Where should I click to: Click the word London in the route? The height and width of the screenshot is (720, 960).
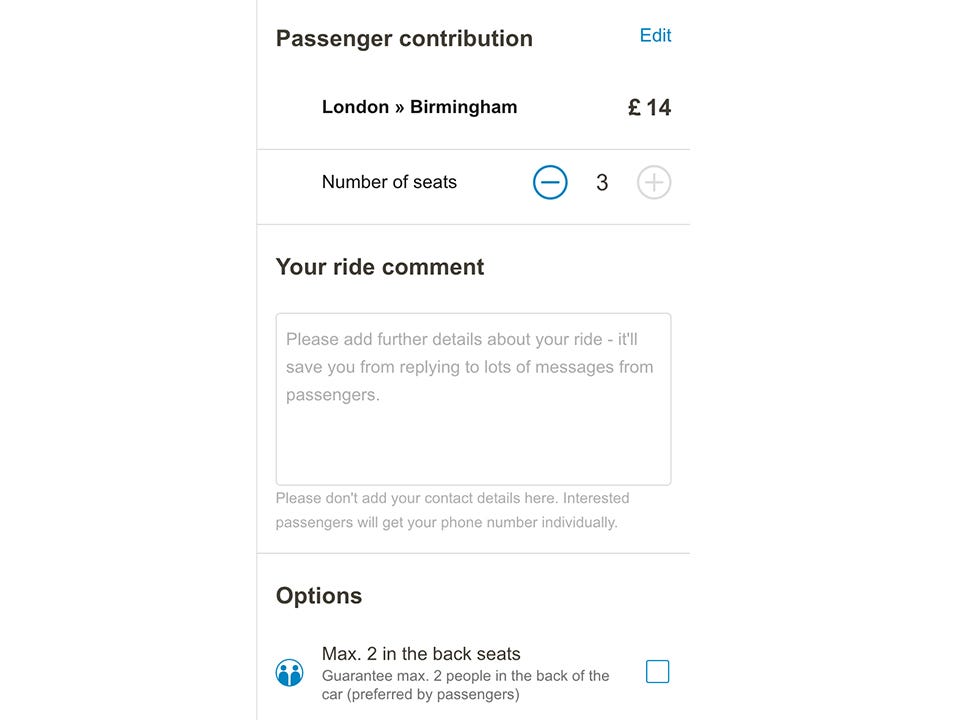[x=355, y=107]
